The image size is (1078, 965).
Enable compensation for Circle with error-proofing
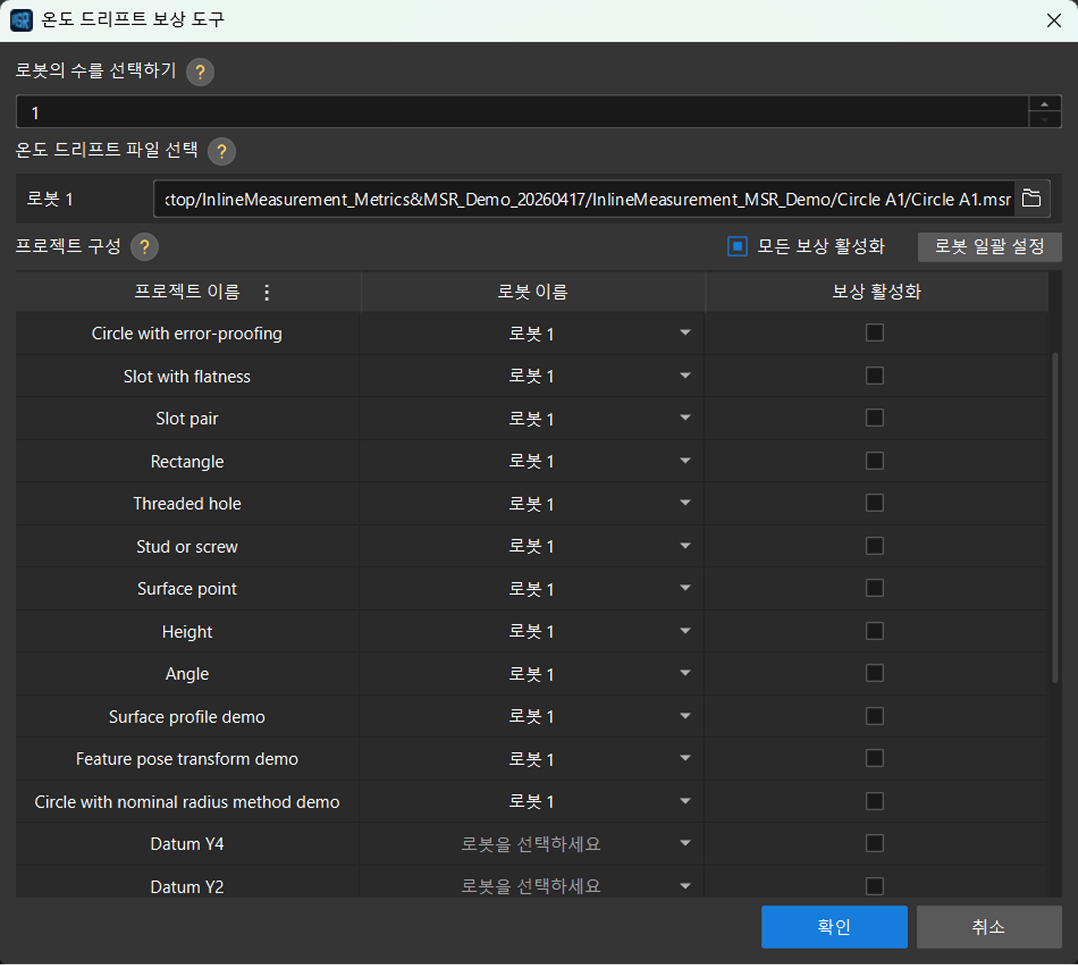point(874,333)
